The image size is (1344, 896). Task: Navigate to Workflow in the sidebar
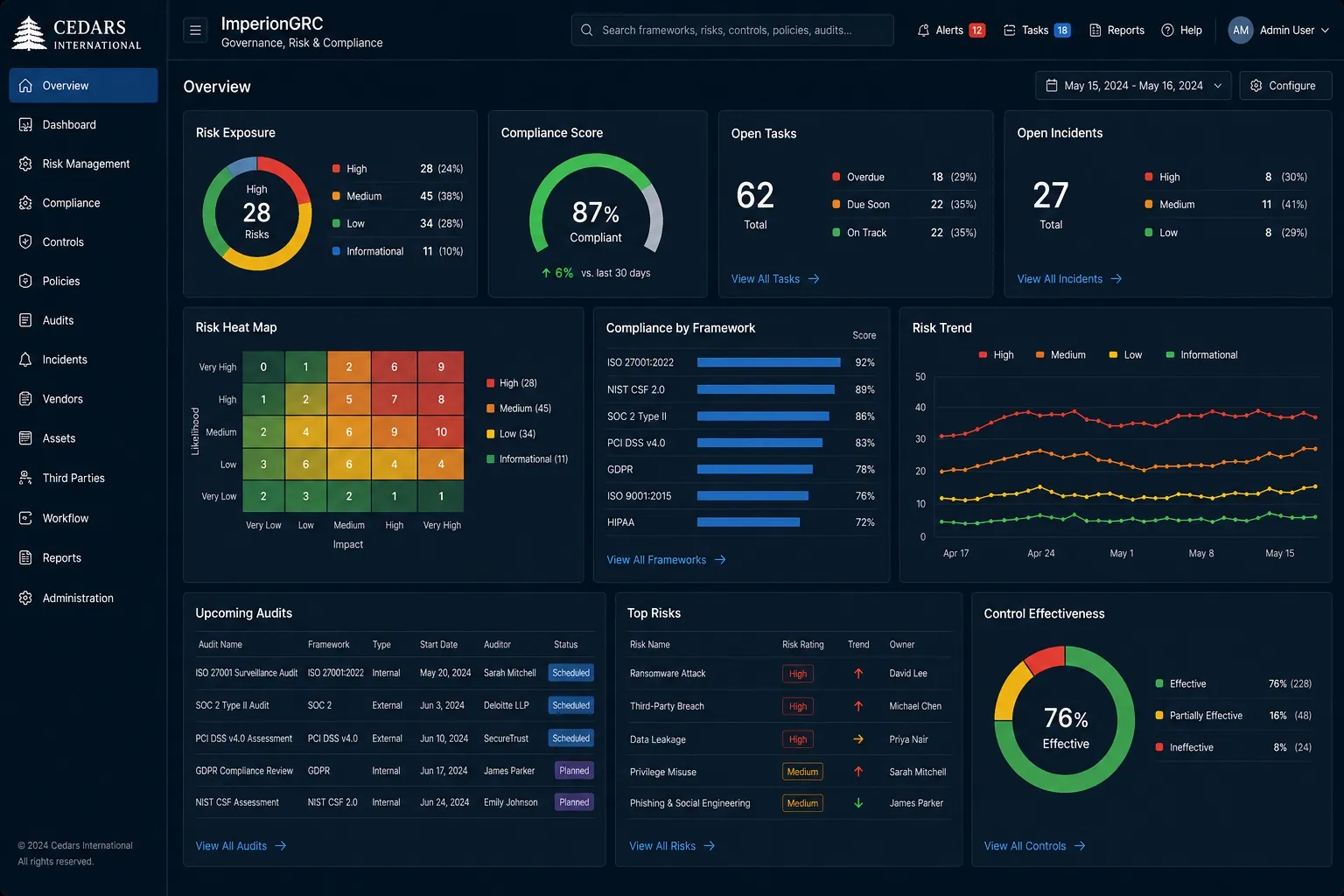[x=84, y=518]
